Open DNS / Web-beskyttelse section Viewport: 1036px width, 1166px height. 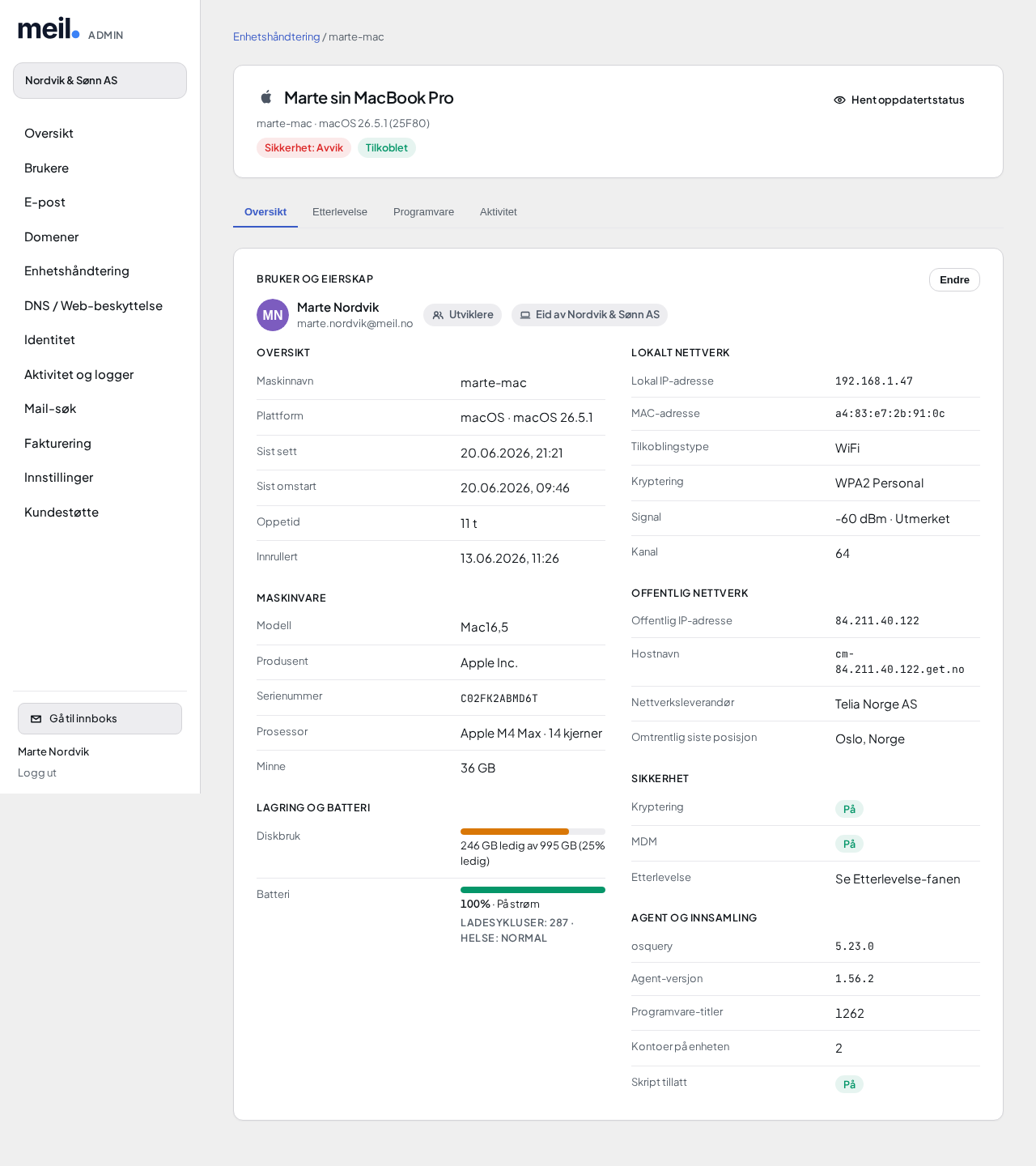click(x=100, y=306)
